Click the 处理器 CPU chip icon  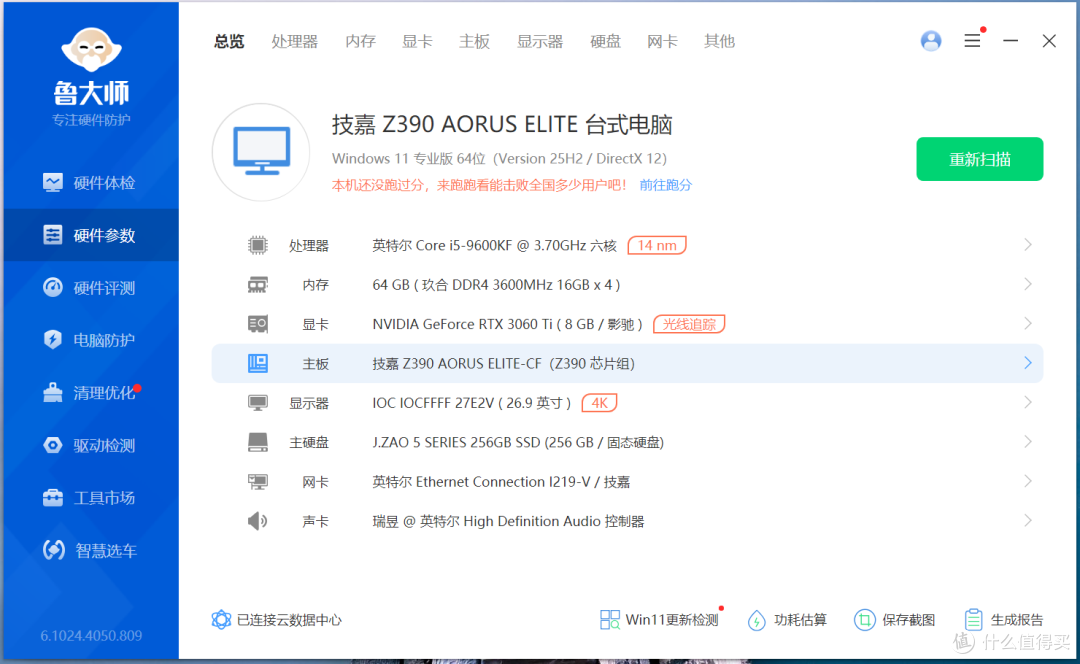coord(258,245)
